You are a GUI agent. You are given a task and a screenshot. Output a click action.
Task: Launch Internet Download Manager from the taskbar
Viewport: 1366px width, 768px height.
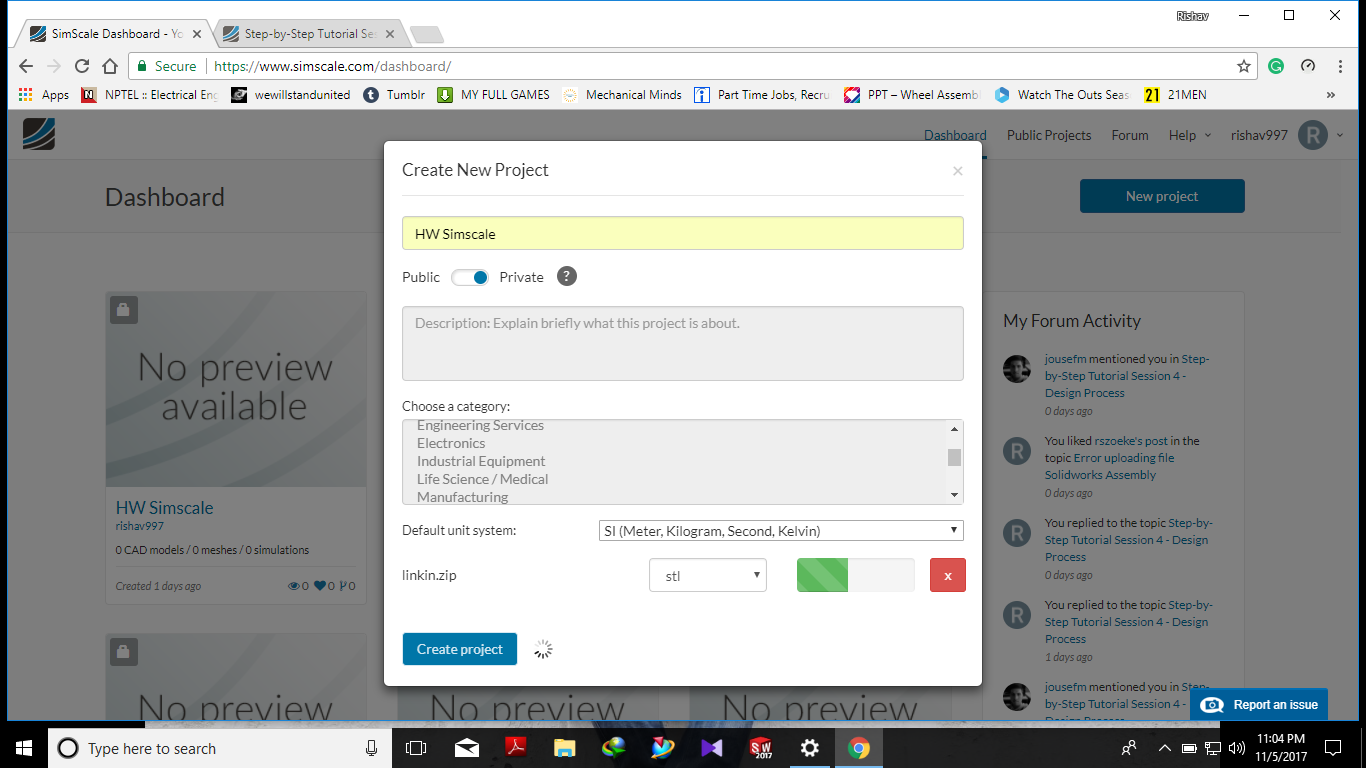pyautogui.click(x=614, y=748)
